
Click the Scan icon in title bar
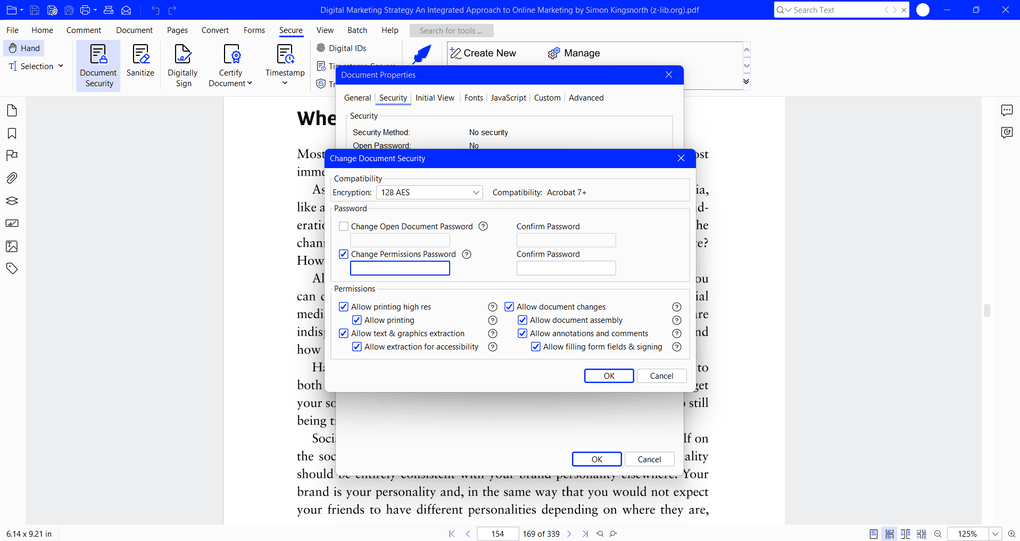(x=109, y=10)
